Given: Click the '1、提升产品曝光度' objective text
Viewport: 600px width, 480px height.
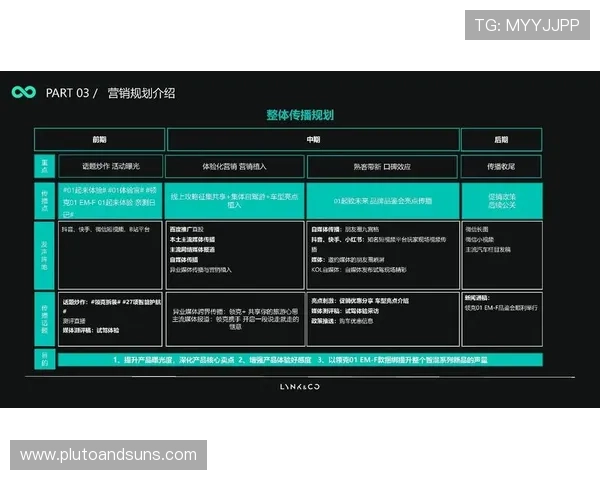Looking at the screenshot, I should pos(173,360).
